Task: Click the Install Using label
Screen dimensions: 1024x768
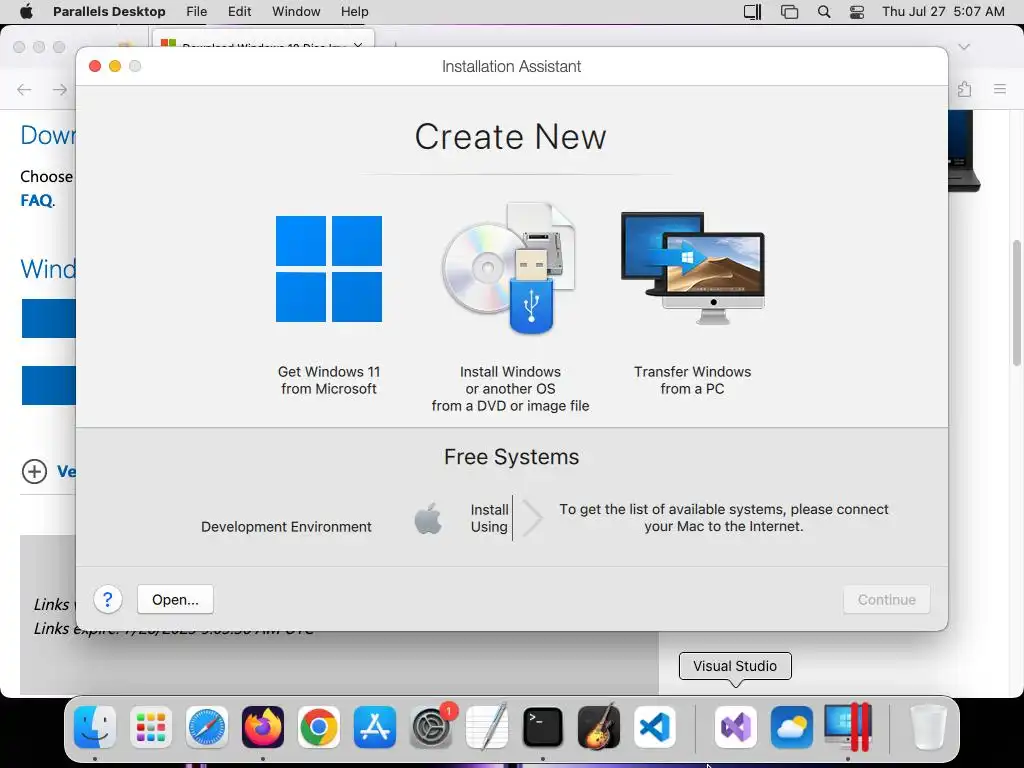Action: coord(489,518)
